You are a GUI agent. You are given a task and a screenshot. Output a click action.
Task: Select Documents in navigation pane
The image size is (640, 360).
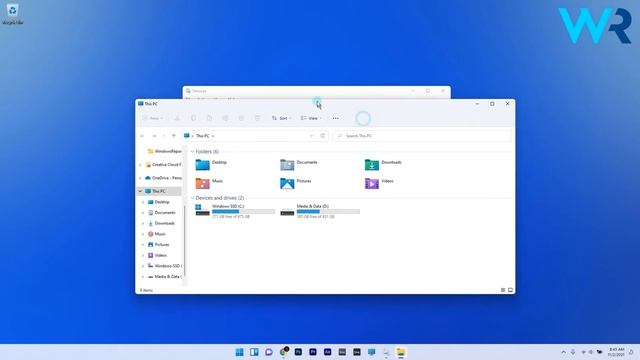pos(162,213)
